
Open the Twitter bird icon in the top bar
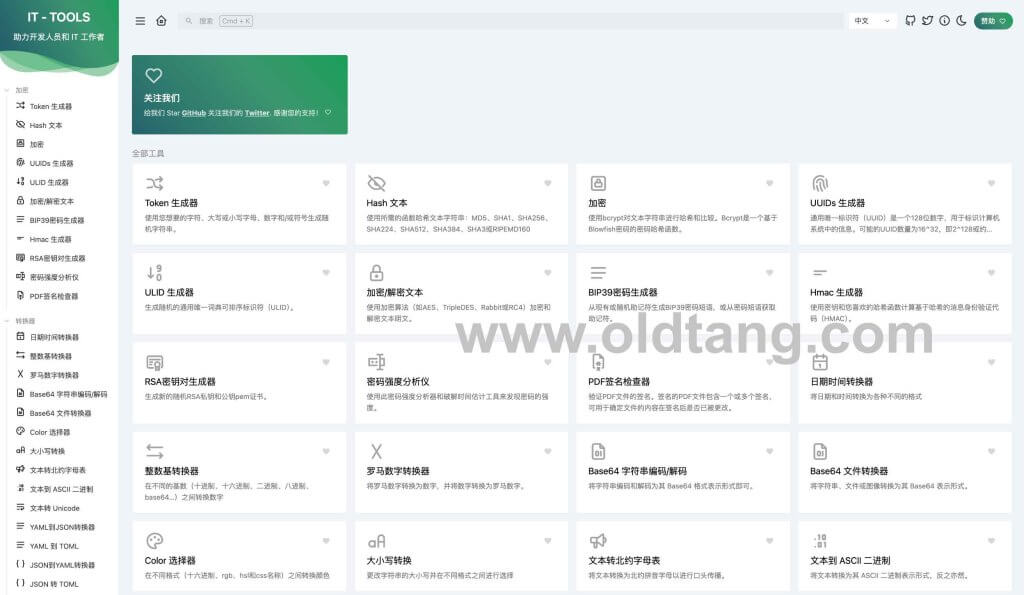pos(927,21)
